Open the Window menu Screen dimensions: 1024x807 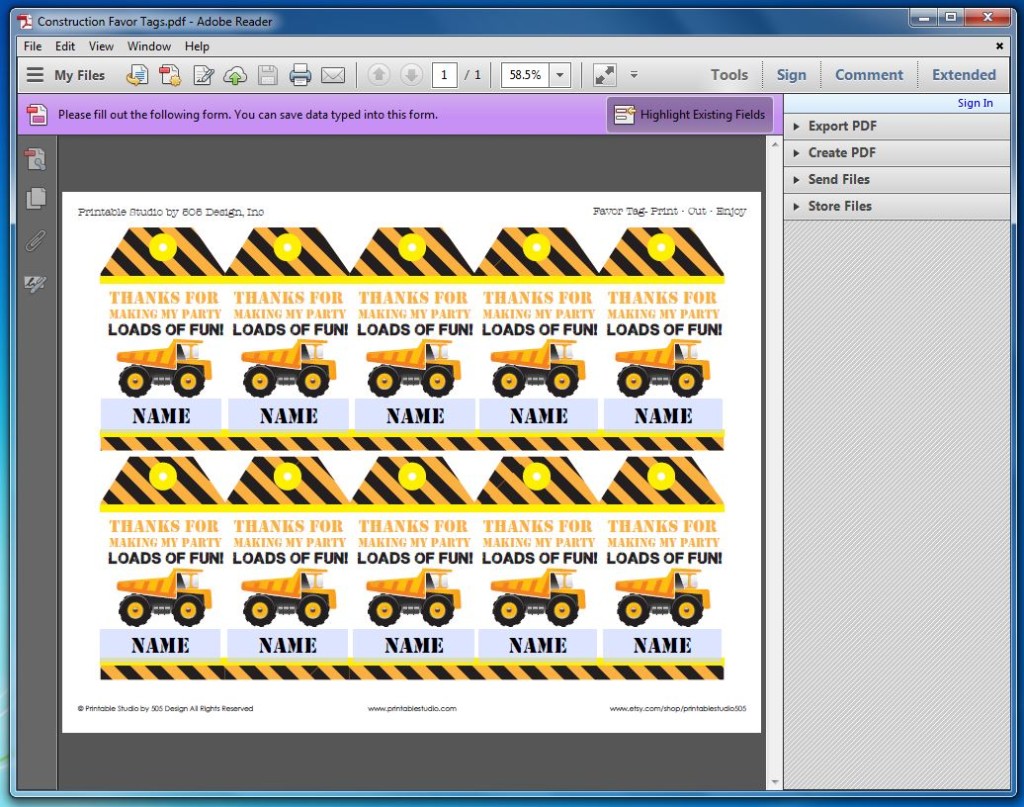pos(149,46)
